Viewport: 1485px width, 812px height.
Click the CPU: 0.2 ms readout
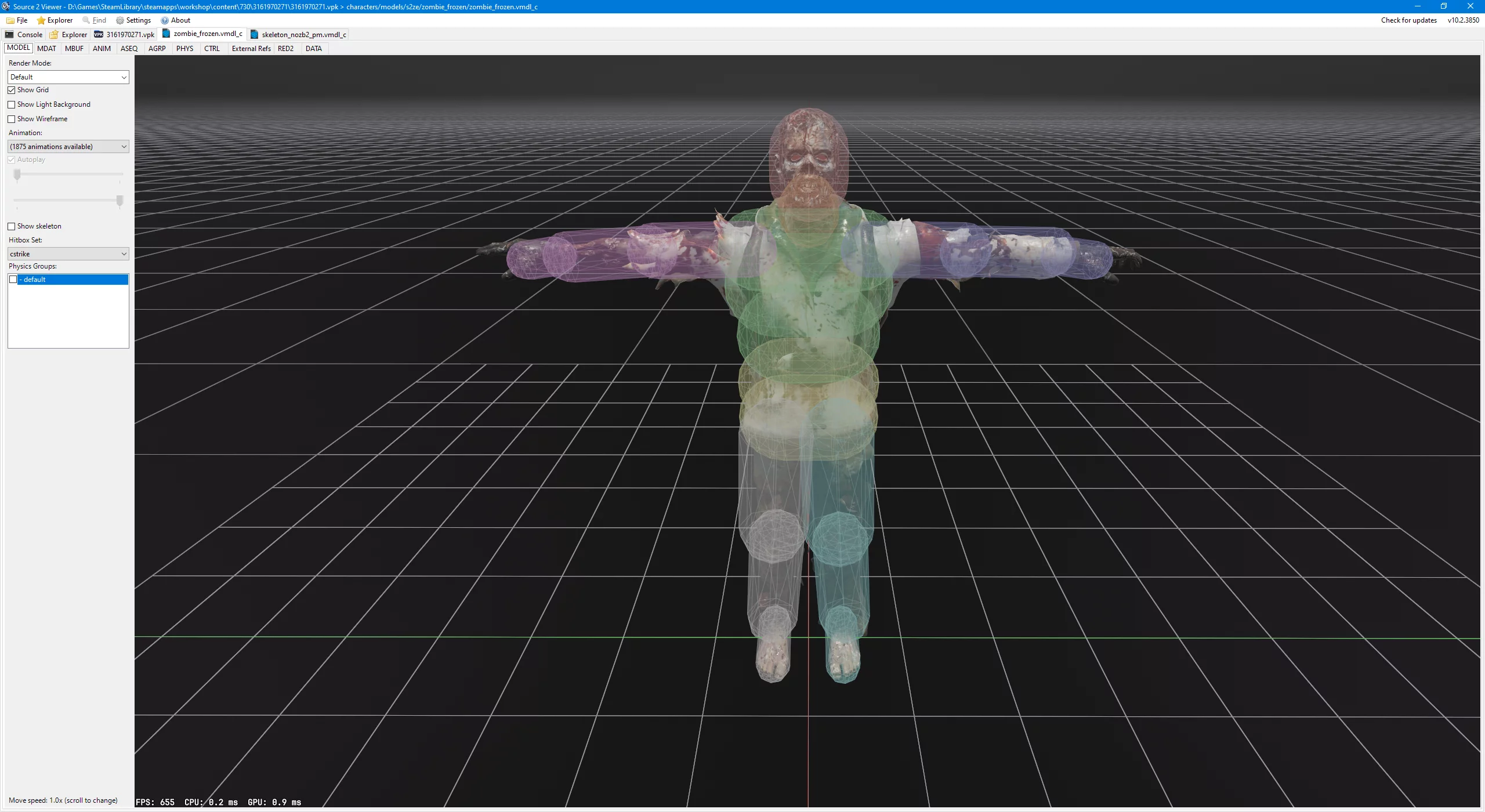211,802
